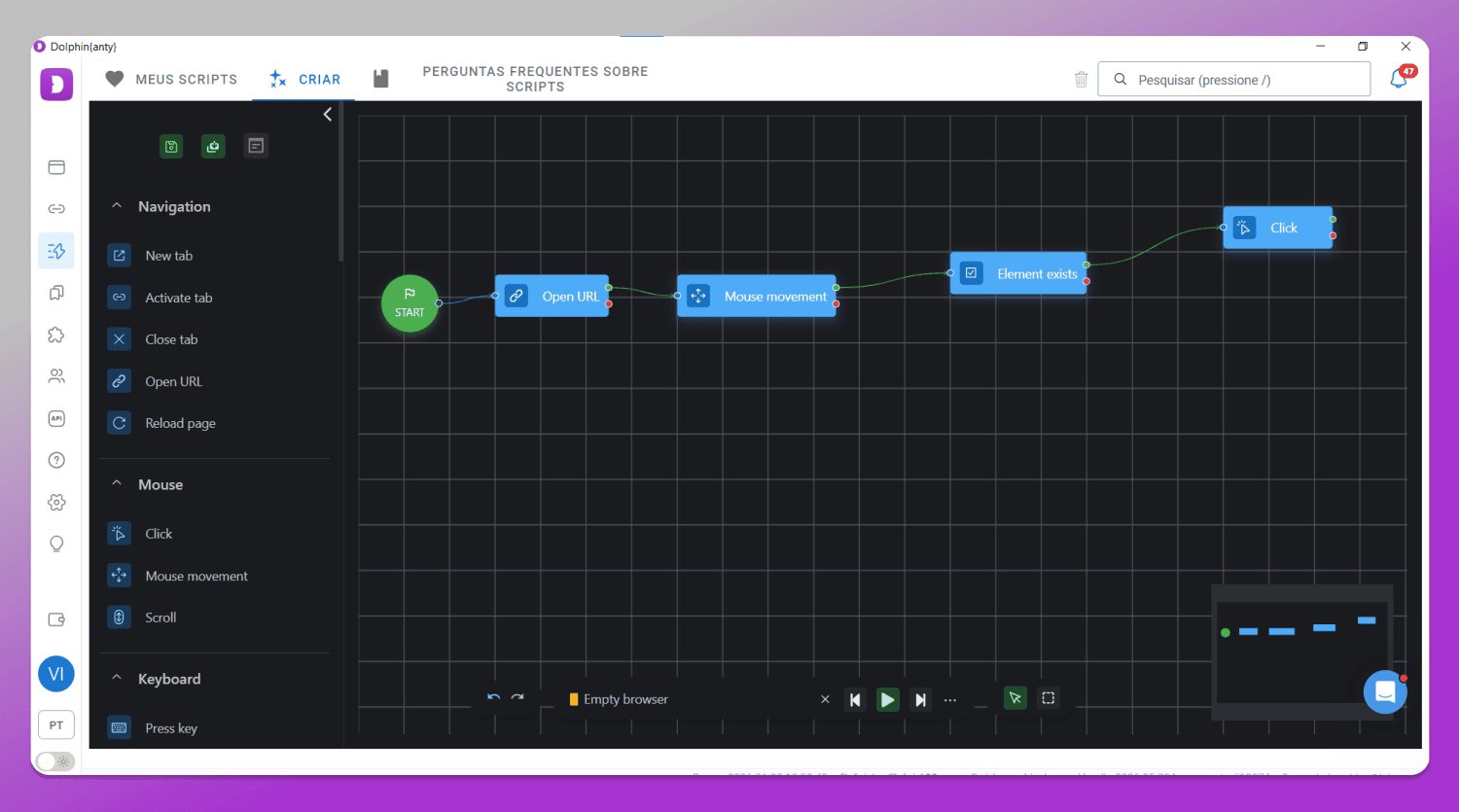Toggle the dark/light theme switch
This screenshot has height=812, width=1459.
[54, 761]
